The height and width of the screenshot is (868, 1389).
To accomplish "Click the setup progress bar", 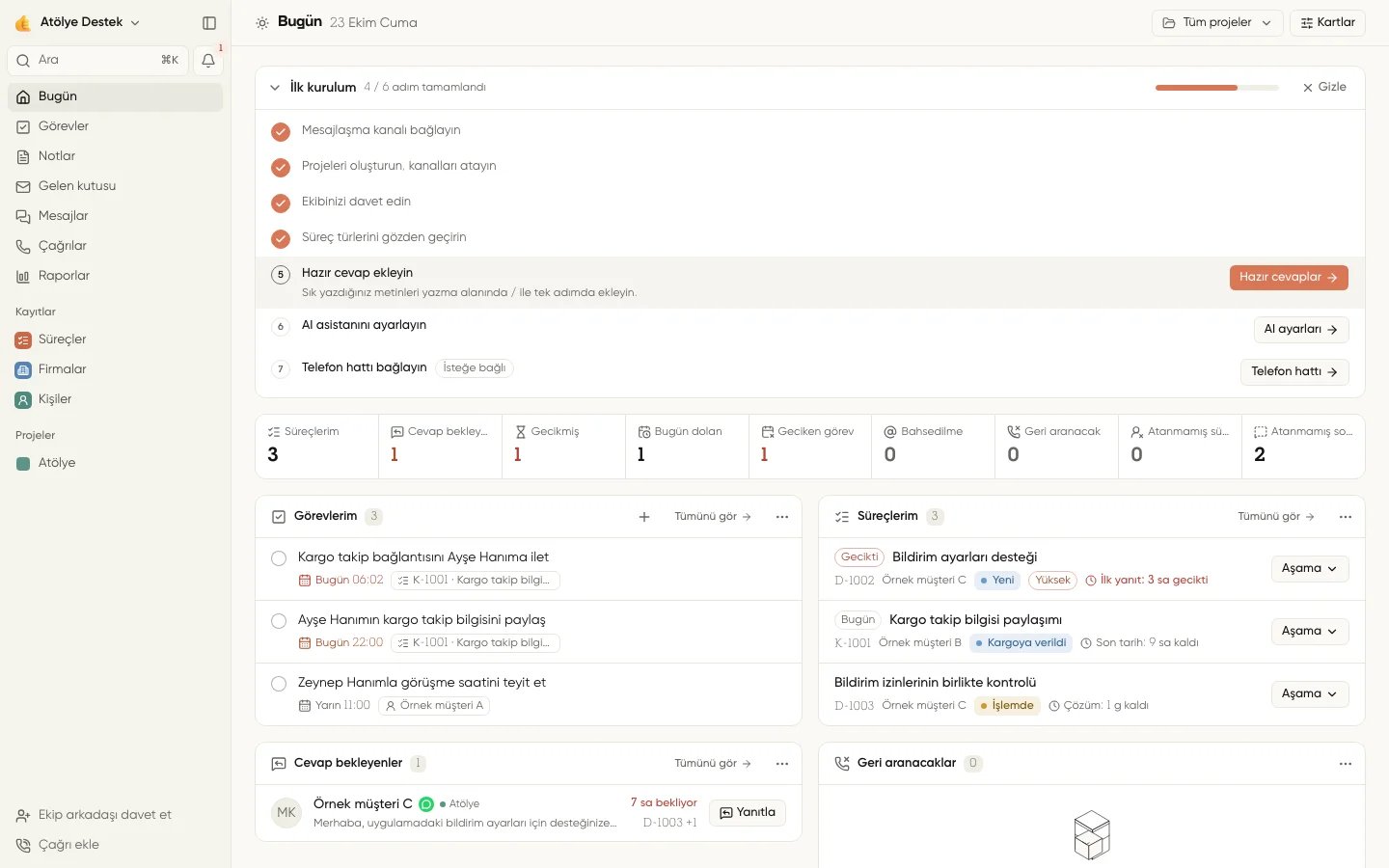I will (1217, 88).
